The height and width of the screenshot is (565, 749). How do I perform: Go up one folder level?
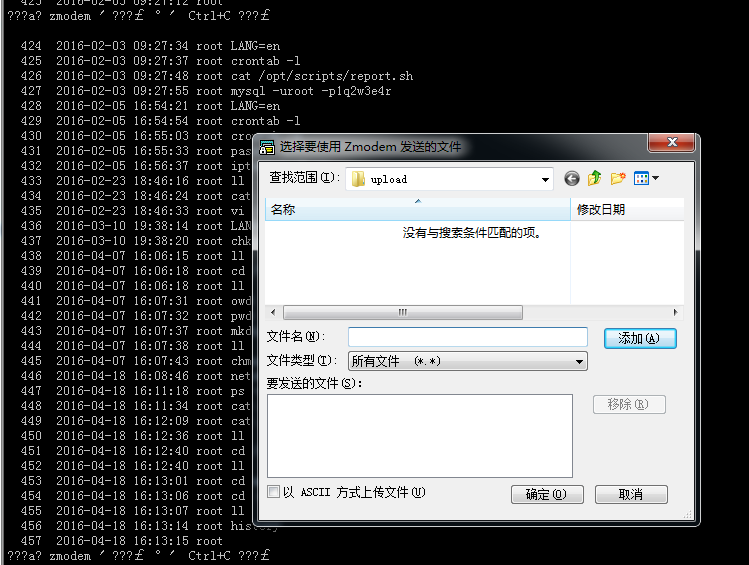point(595,179)
